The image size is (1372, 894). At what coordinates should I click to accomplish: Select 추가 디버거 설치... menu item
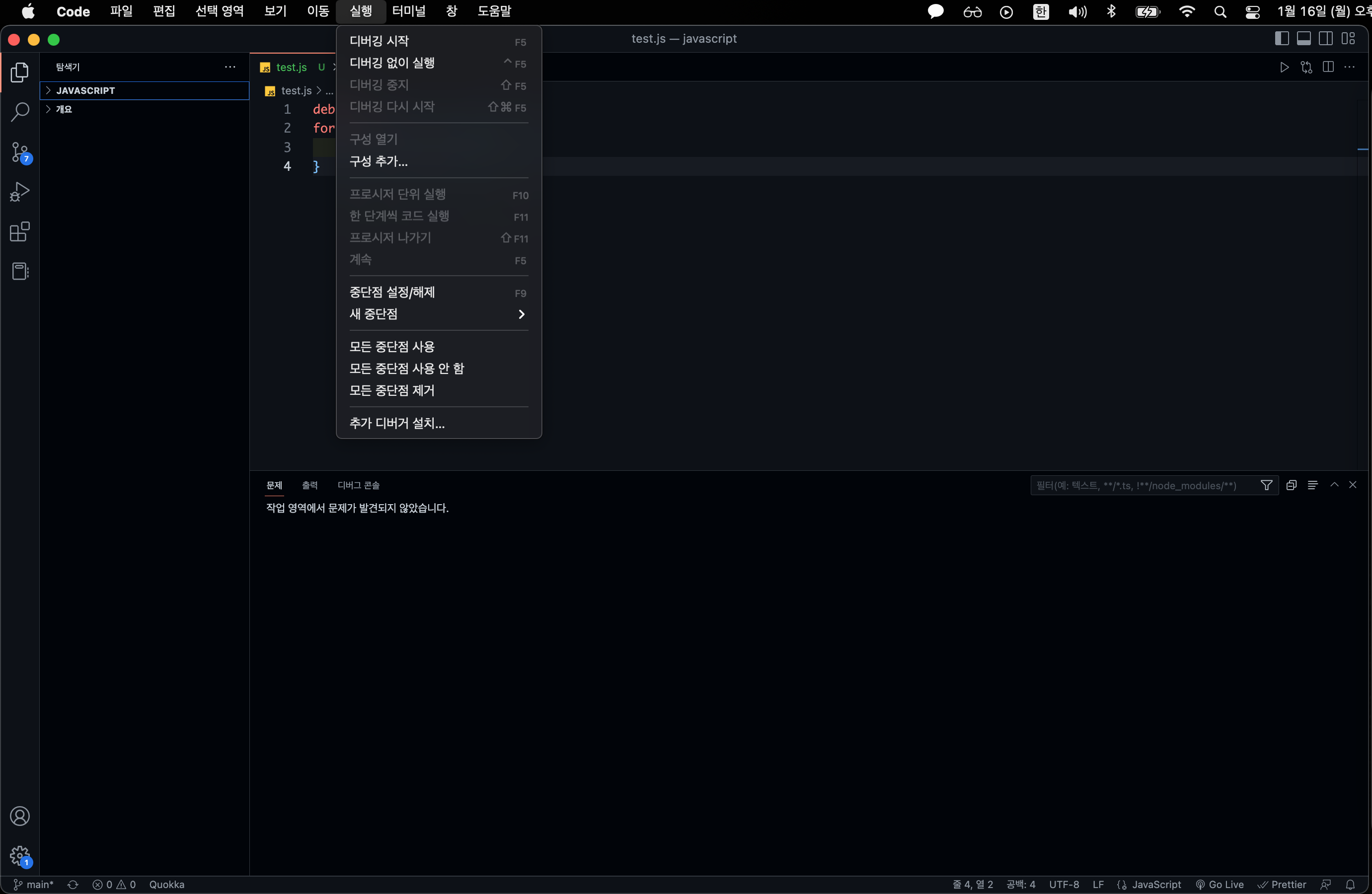point(438,423)
